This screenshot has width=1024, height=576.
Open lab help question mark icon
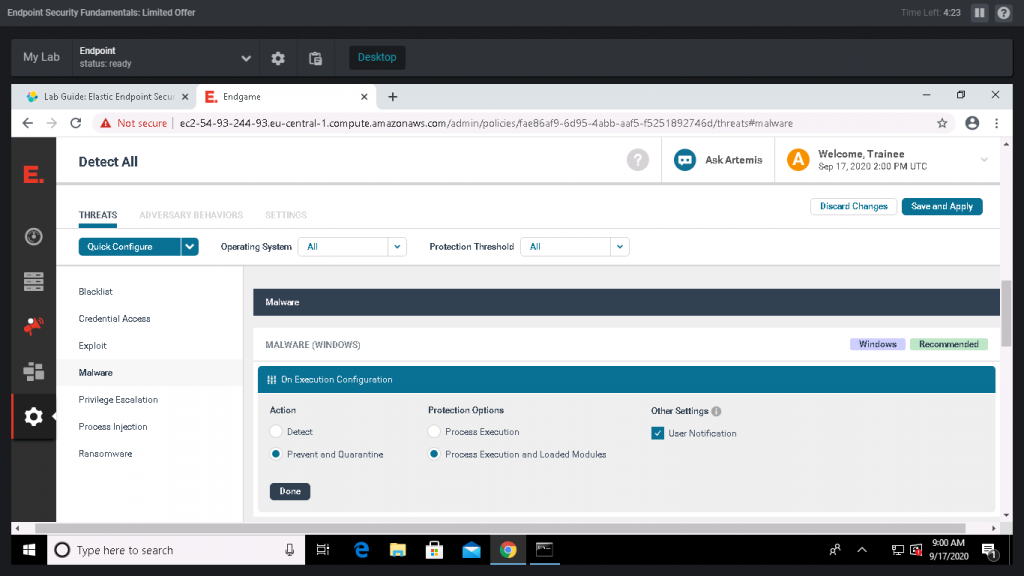pyautogui.click(x=1004, y=12)
